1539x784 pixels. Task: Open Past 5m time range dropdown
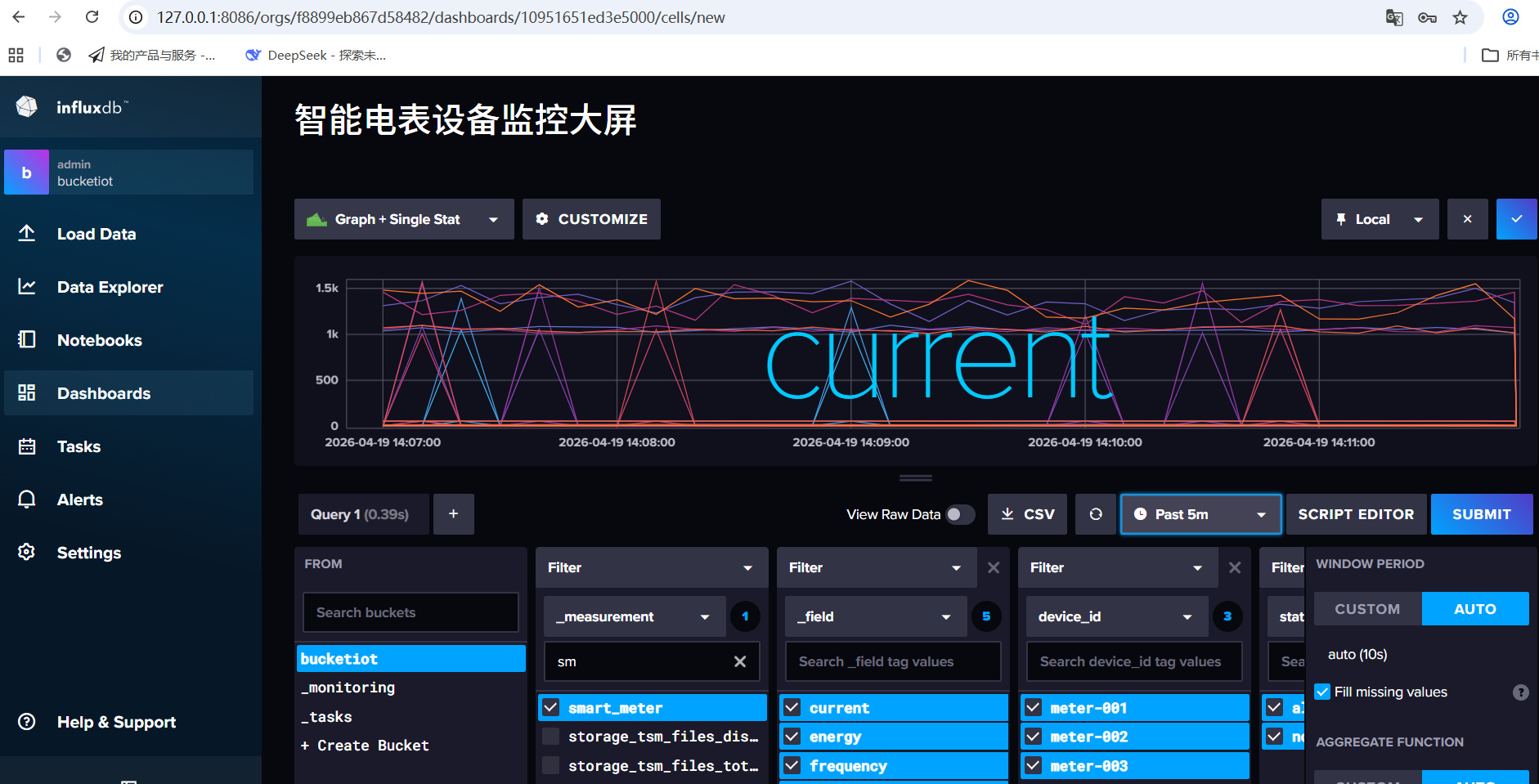pyautogui.click(x=1200, y=514)
